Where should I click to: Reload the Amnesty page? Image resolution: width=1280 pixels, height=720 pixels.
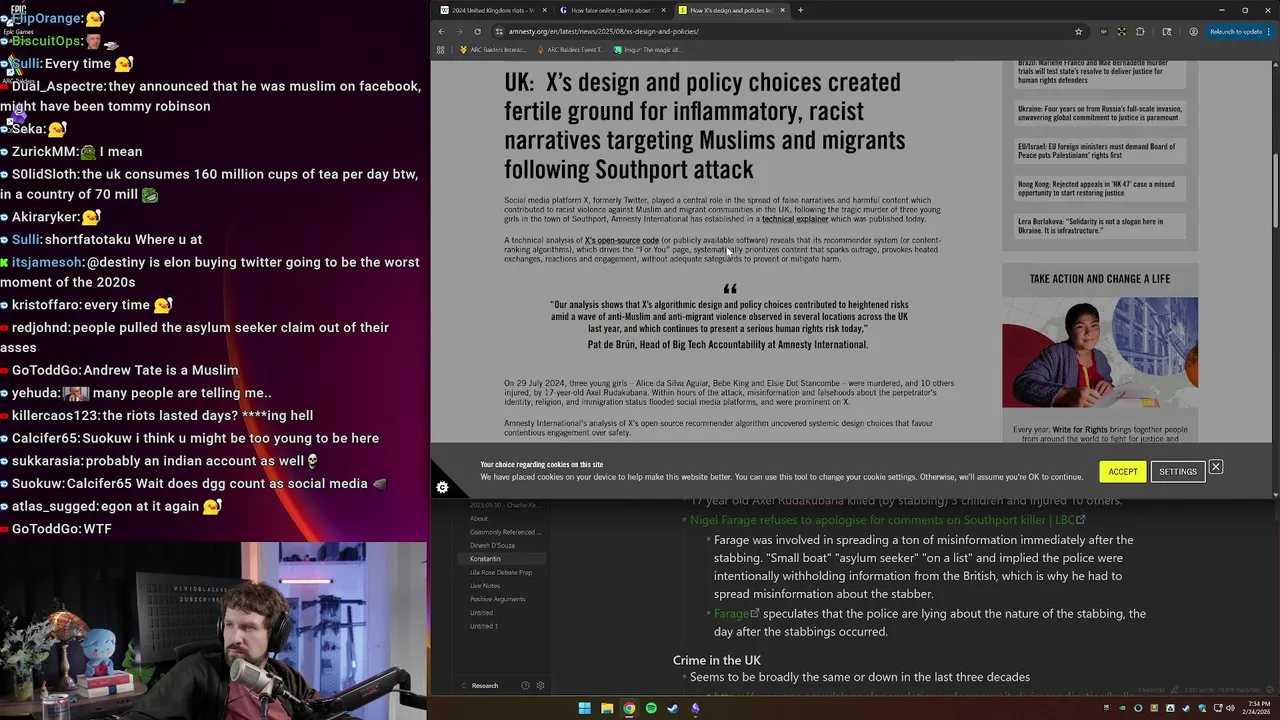(x=477, y=31)
